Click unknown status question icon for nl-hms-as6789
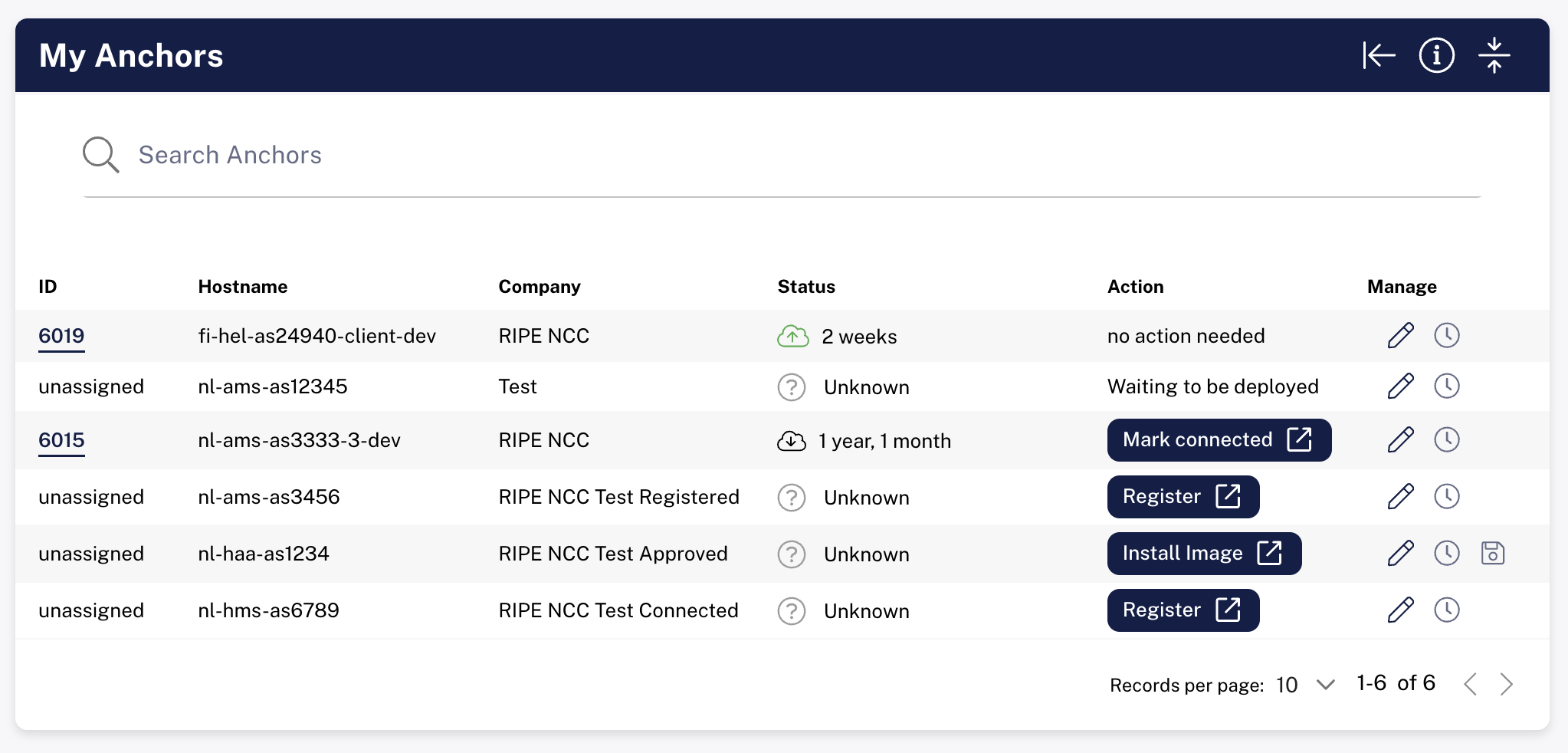This screenshot has height=753, width=1568. (791, 611)
